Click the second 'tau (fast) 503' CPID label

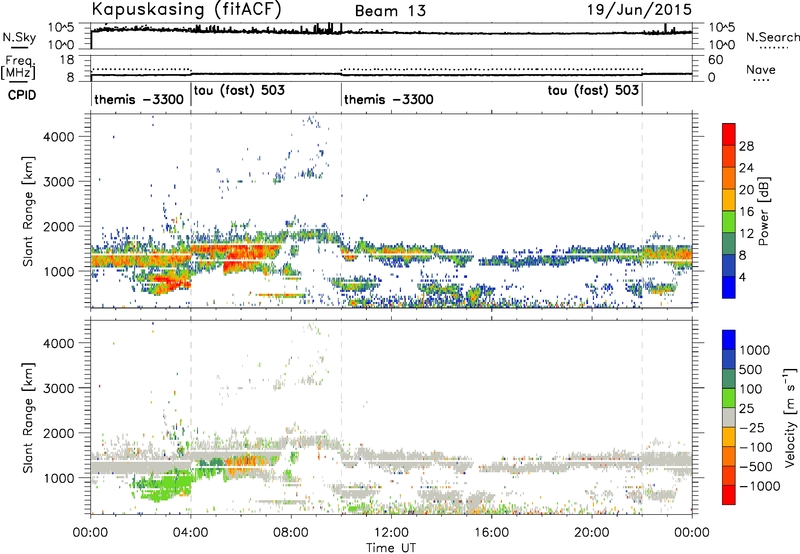click(593, 90)
